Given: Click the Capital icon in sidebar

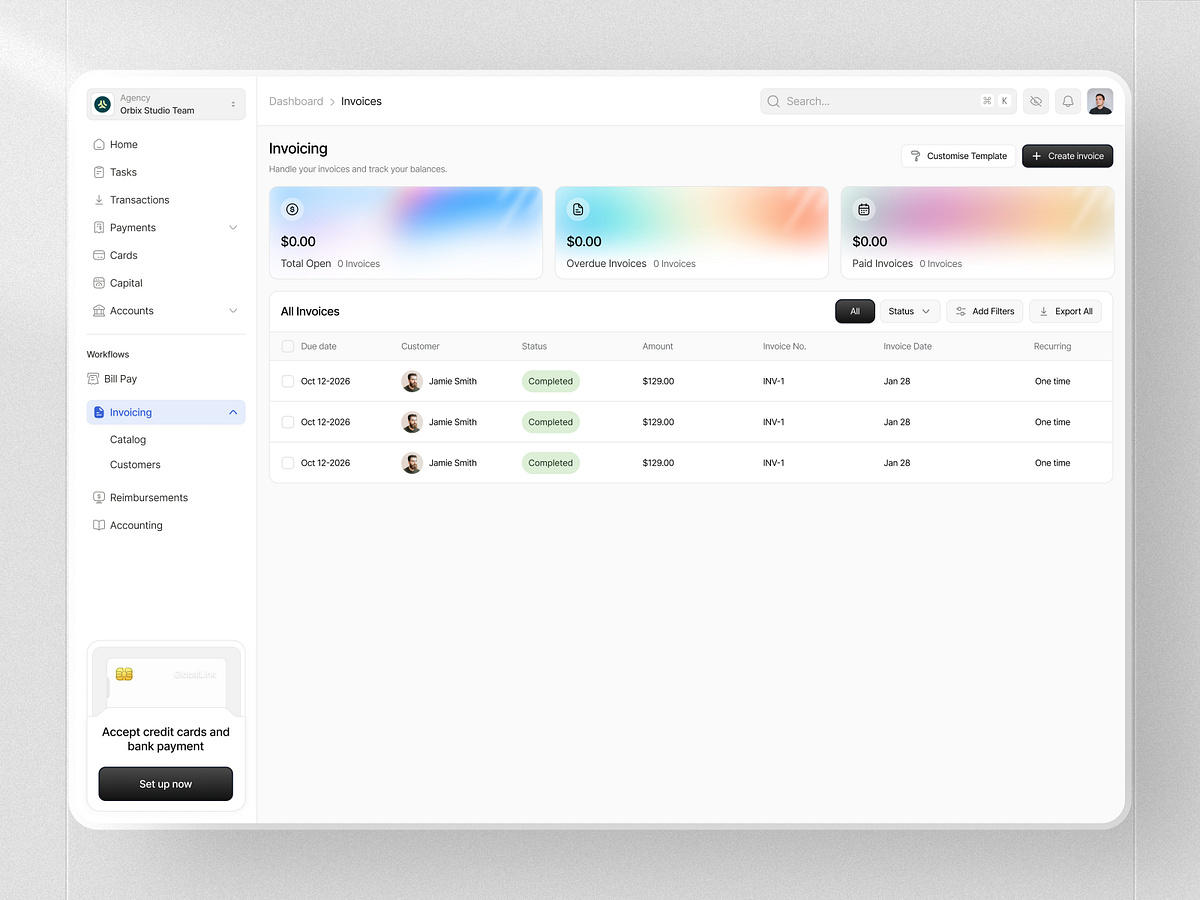Looking at the screenshot, I should 99,283.
